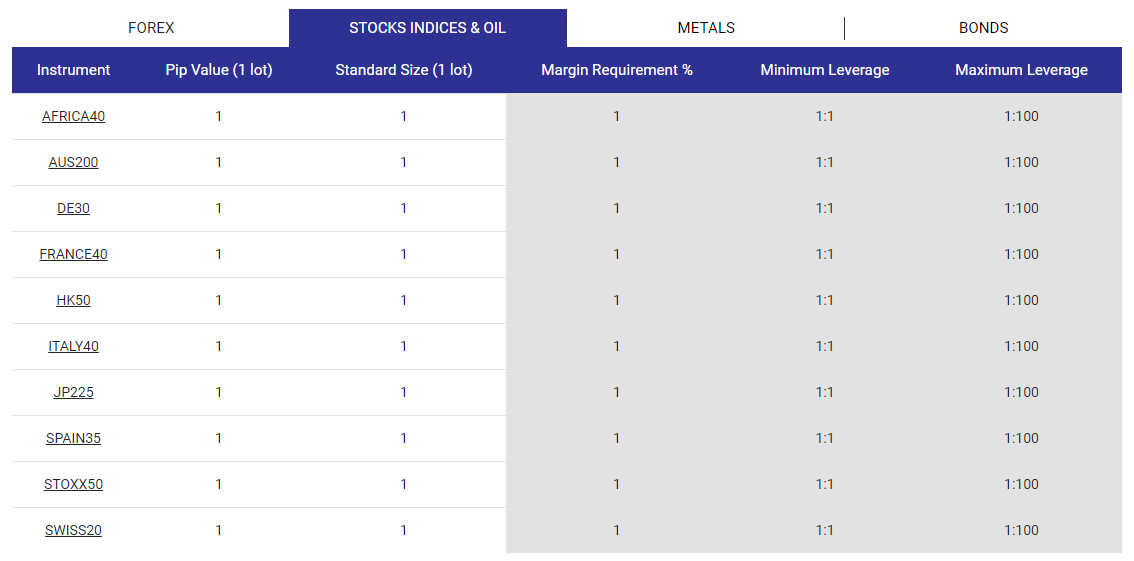
Task: Open the ITALY40 instrument link
Action: [73, 346]
